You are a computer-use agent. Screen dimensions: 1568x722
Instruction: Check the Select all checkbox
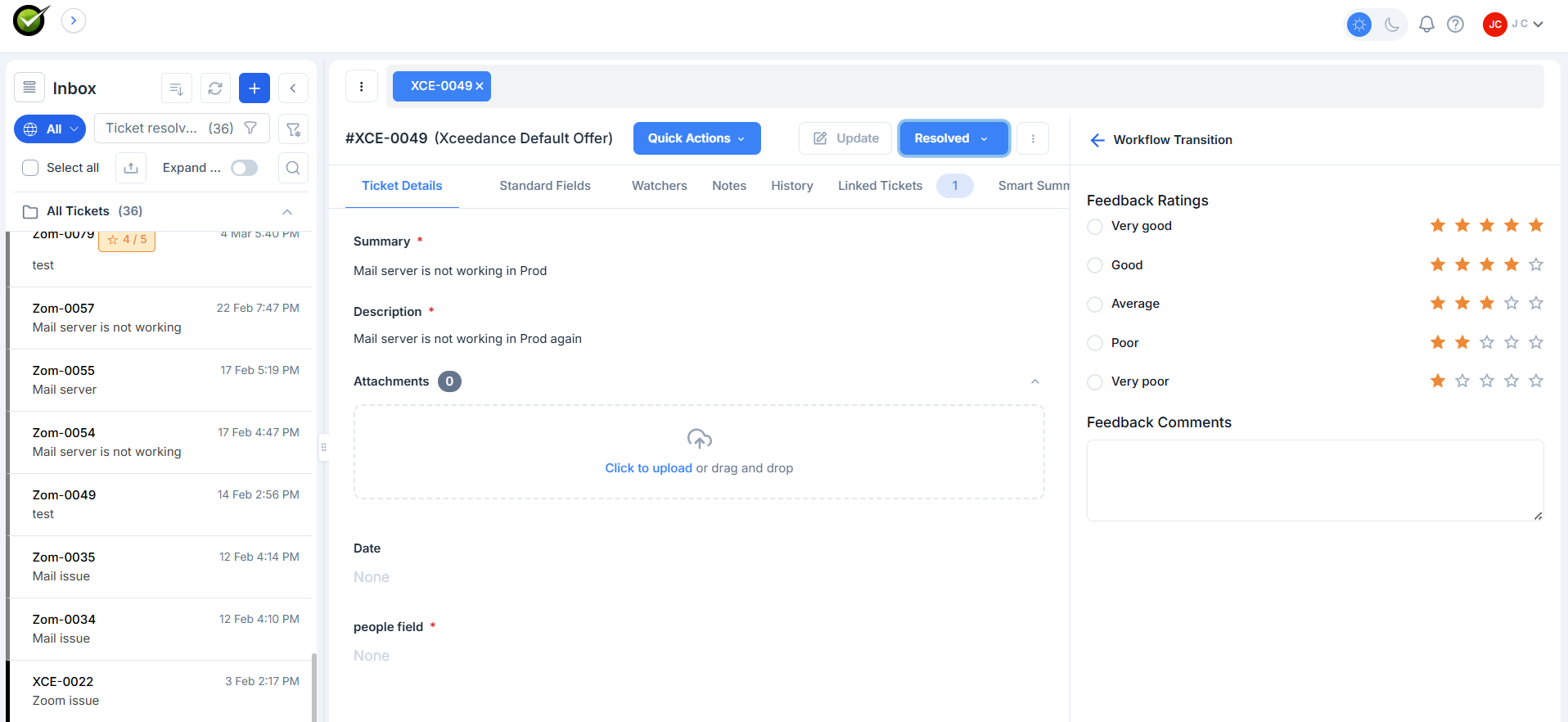[x=30, y=168]
